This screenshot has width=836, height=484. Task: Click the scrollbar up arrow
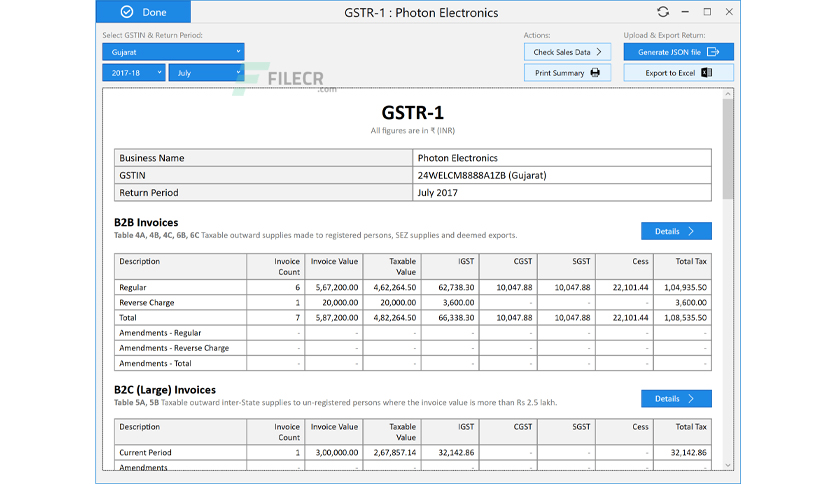click(728, 94)
